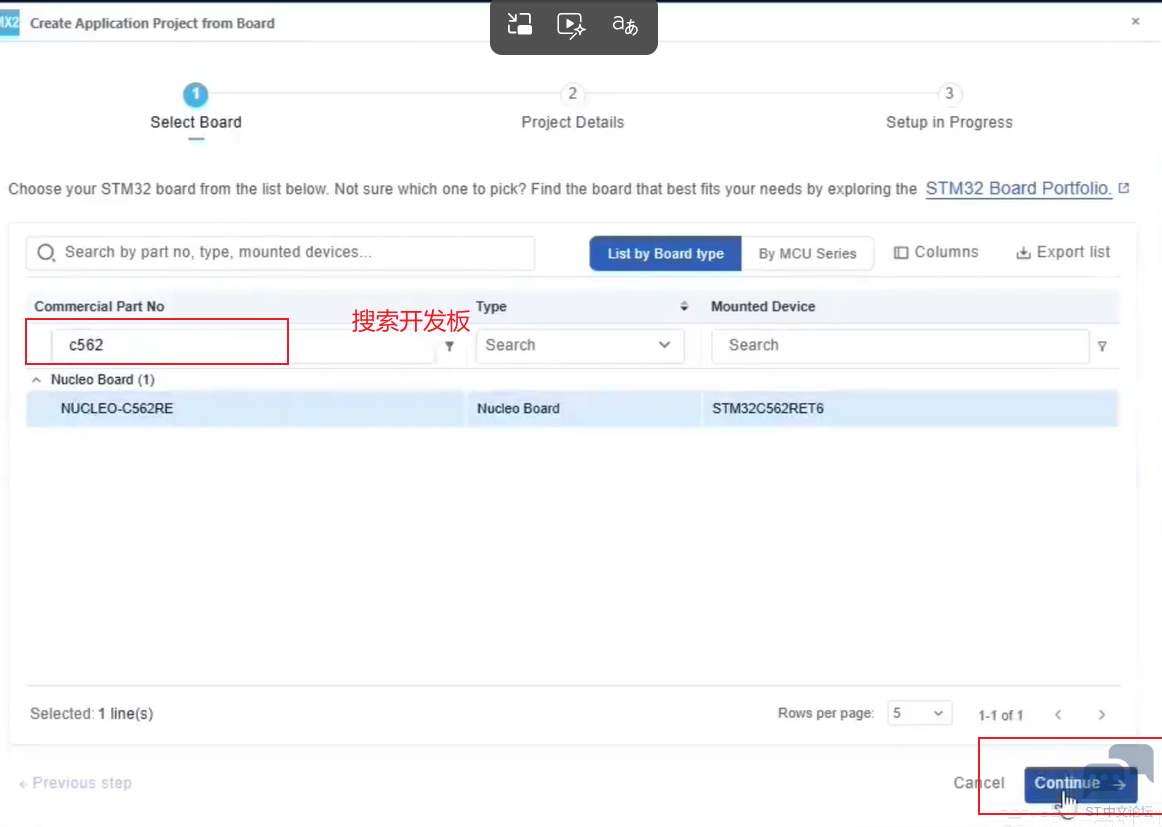The height and width of the screenshot is (827, 1162).
Task: Switch to List by Board type view
Action: [665, 253]
